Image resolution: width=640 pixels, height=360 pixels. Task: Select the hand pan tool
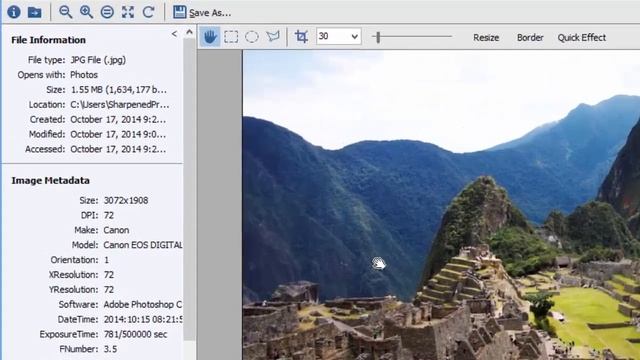210,37
